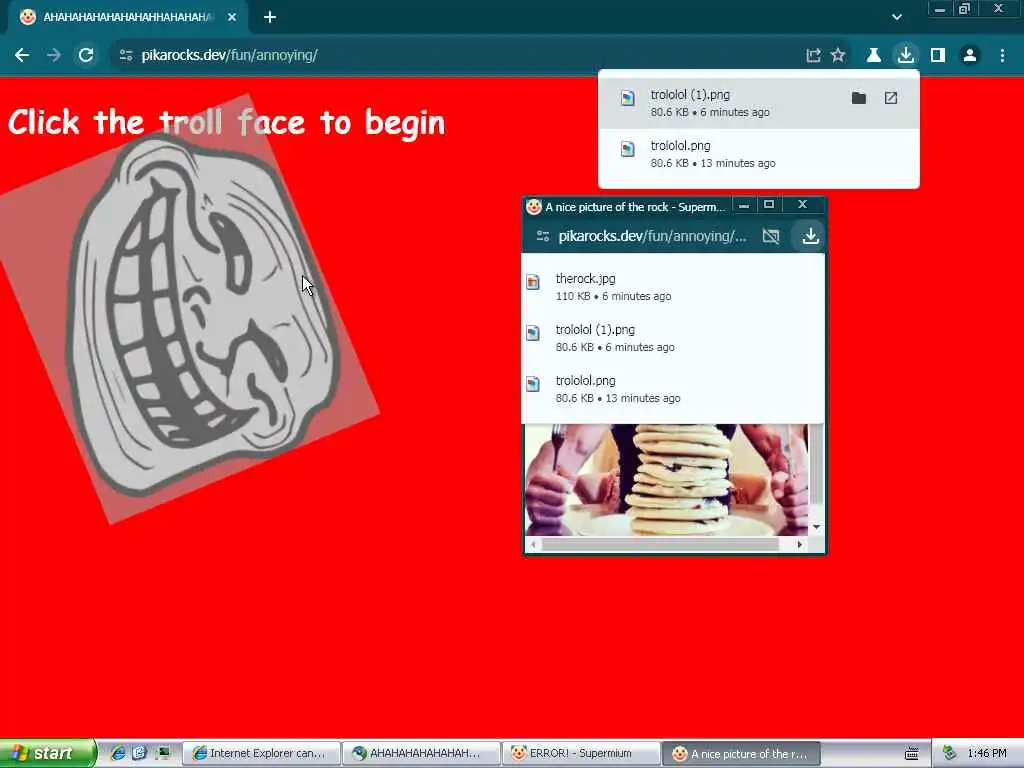
Task: Maximize the rock picture popup window
Action: [769, 205]
